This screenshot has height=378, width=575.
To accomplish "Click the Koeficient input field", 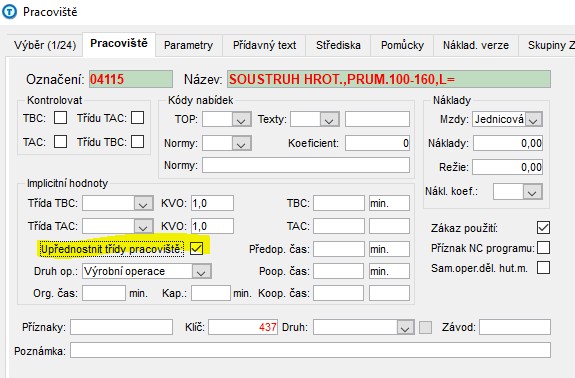I will pos(377,143).
